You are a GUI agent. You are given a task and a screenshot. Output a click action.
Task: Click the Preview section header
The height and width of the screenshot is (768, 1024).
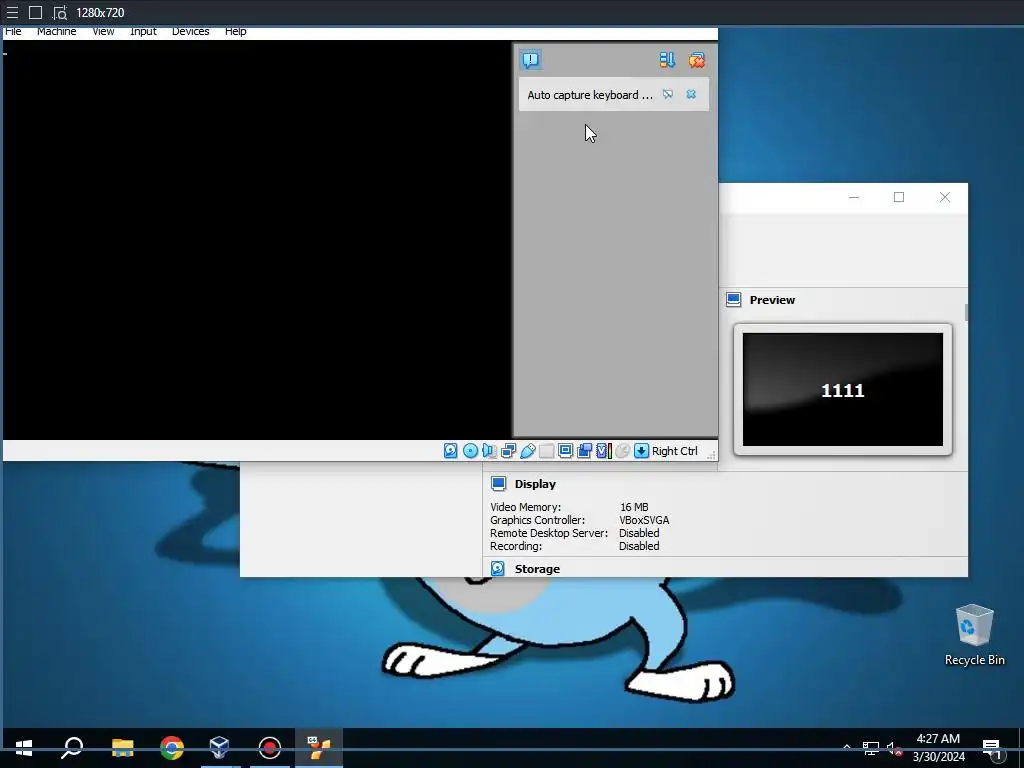(x=772, y=300)
